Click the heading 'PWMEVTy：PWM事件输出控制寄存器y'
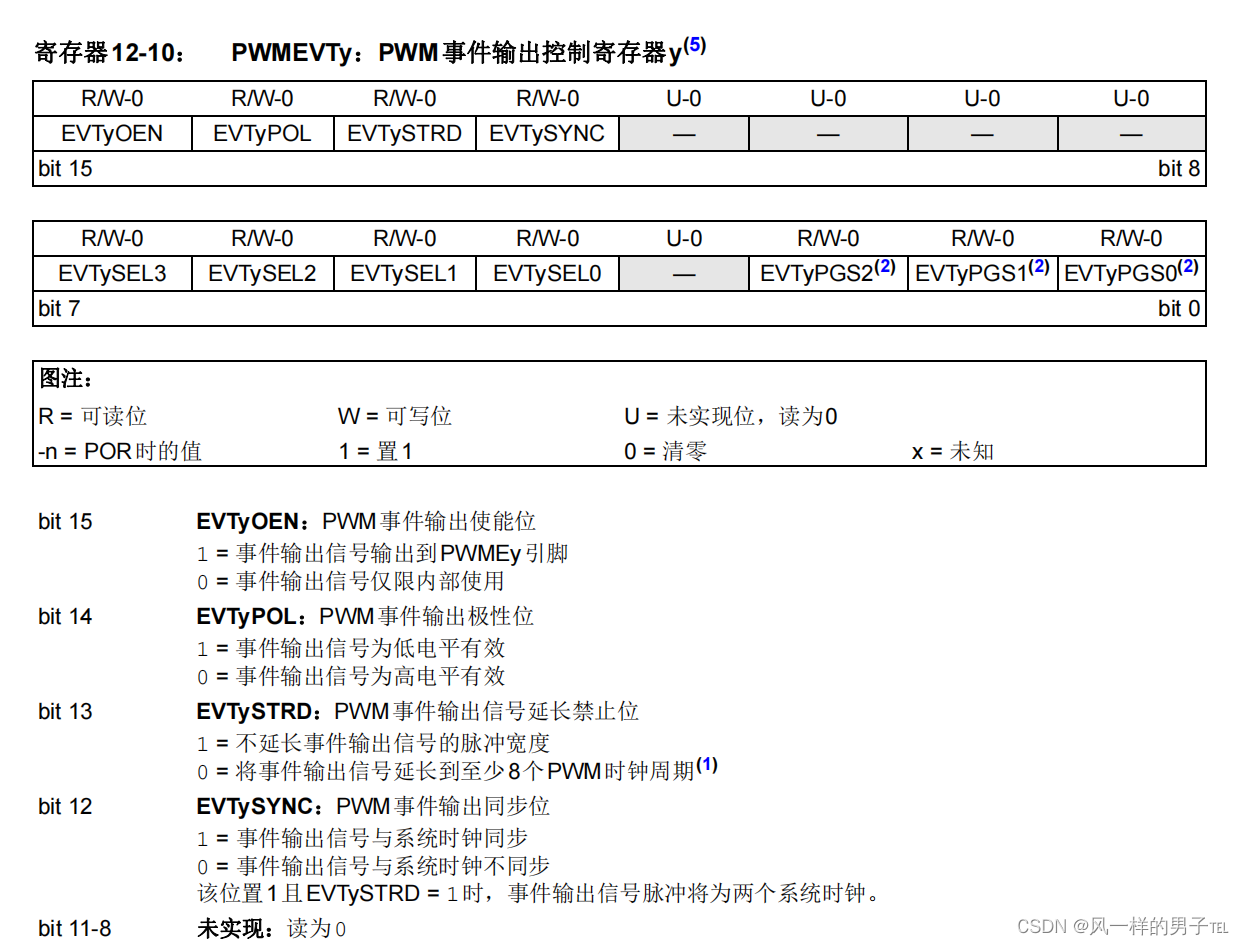Viewport: 1244px width, 945px height. (456, 53)
